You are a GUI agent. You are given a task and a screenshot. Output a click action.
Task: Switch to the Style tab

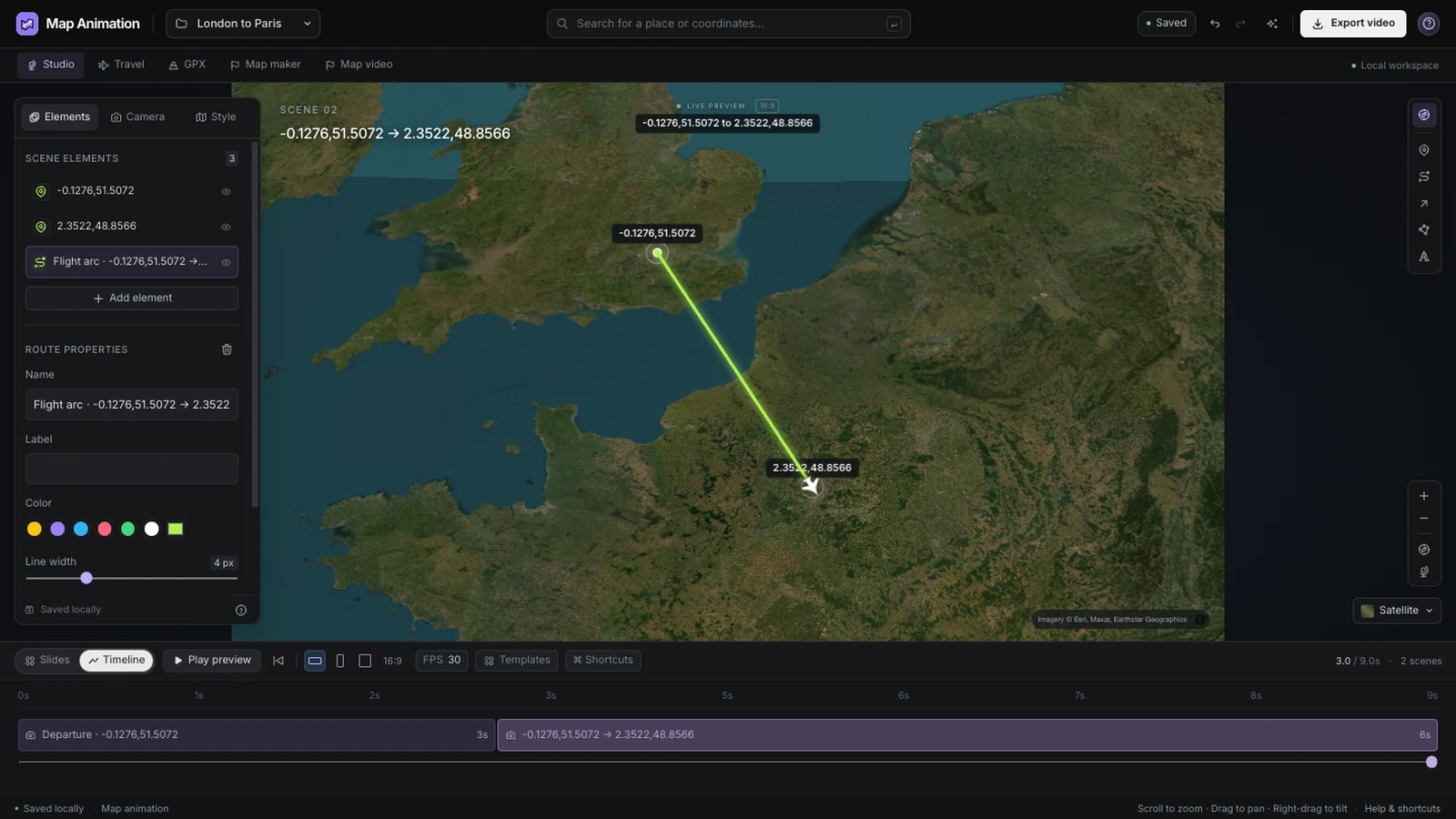pos(216,117)
